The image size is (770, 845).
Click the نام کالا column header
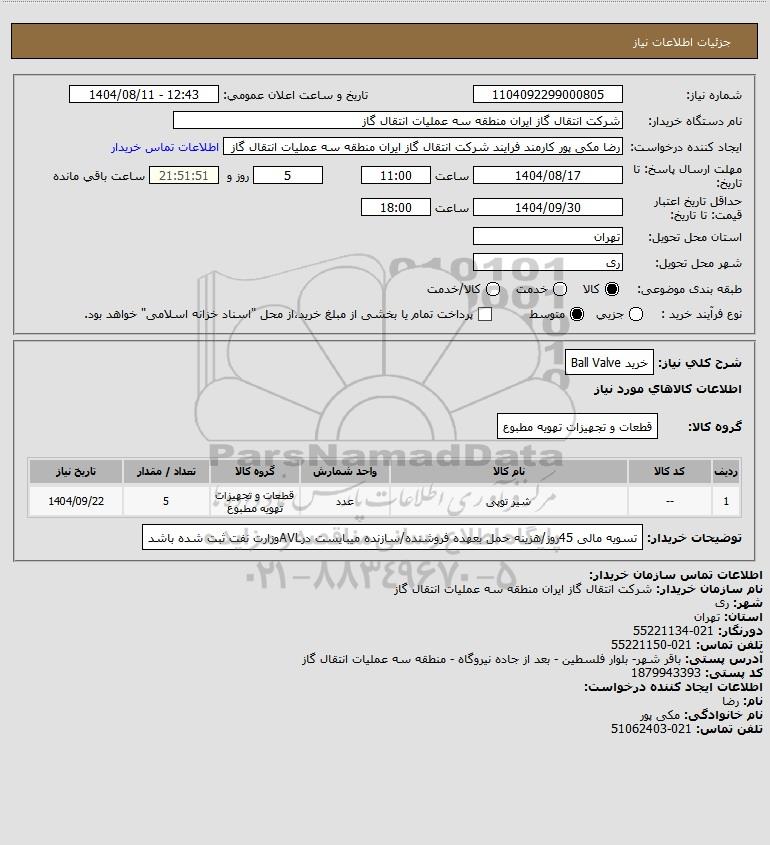point(509,472)
